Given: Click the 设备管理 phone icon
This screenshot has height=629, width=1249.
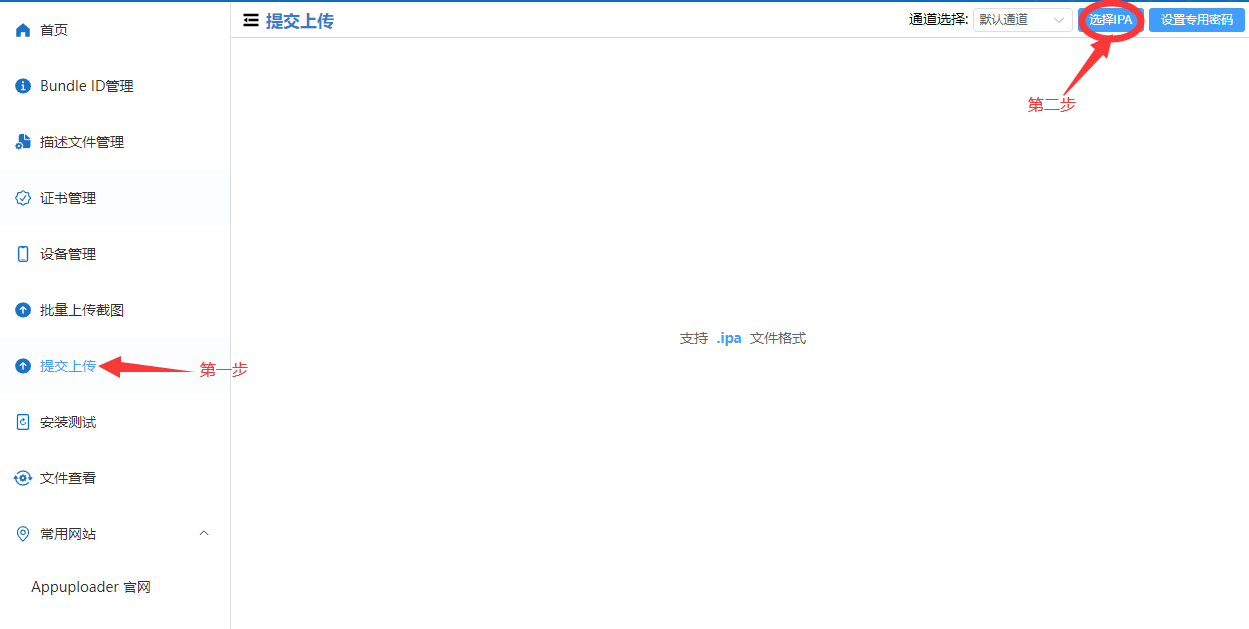Looking at the screenshot, I should [x=23, y=255].
